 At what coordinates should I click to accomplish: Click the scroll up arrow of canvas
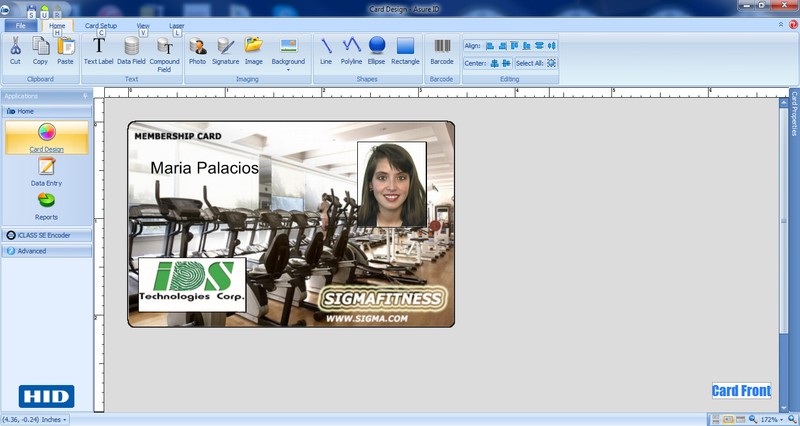(784, 103)
